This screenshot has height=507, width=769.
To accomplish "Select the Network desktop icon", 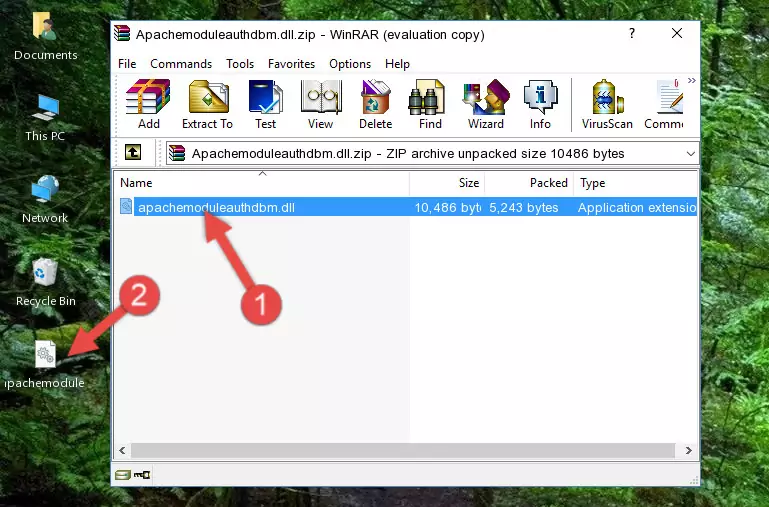I will 45,199.
